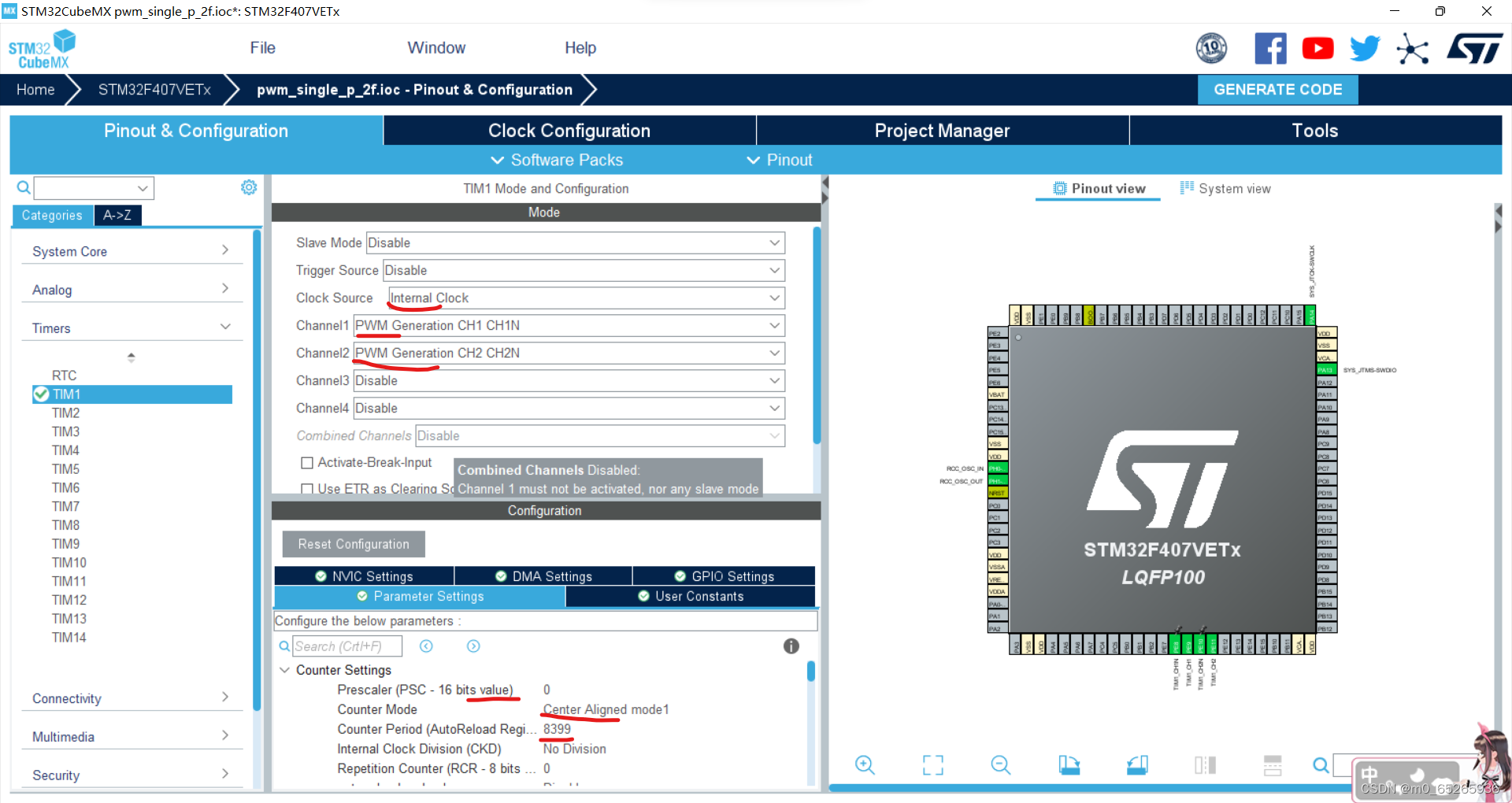Click the peripheral search magnifier icon
This screenshot has width=1512, height=803.
[24, 187]
